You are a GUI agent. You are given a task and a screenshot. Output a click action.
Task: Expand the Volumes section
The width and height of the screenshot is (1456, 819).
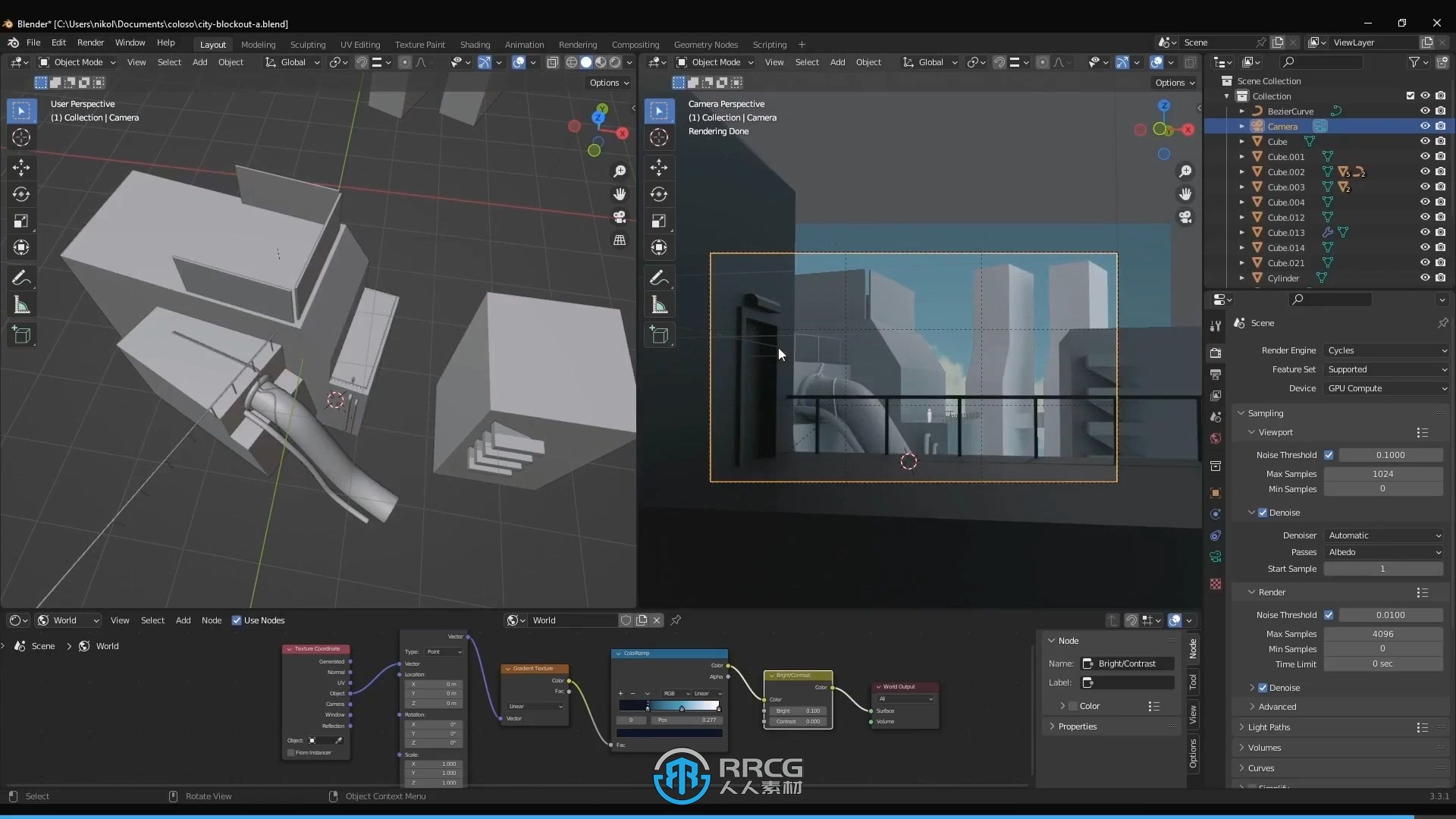tap(1264, 748)
